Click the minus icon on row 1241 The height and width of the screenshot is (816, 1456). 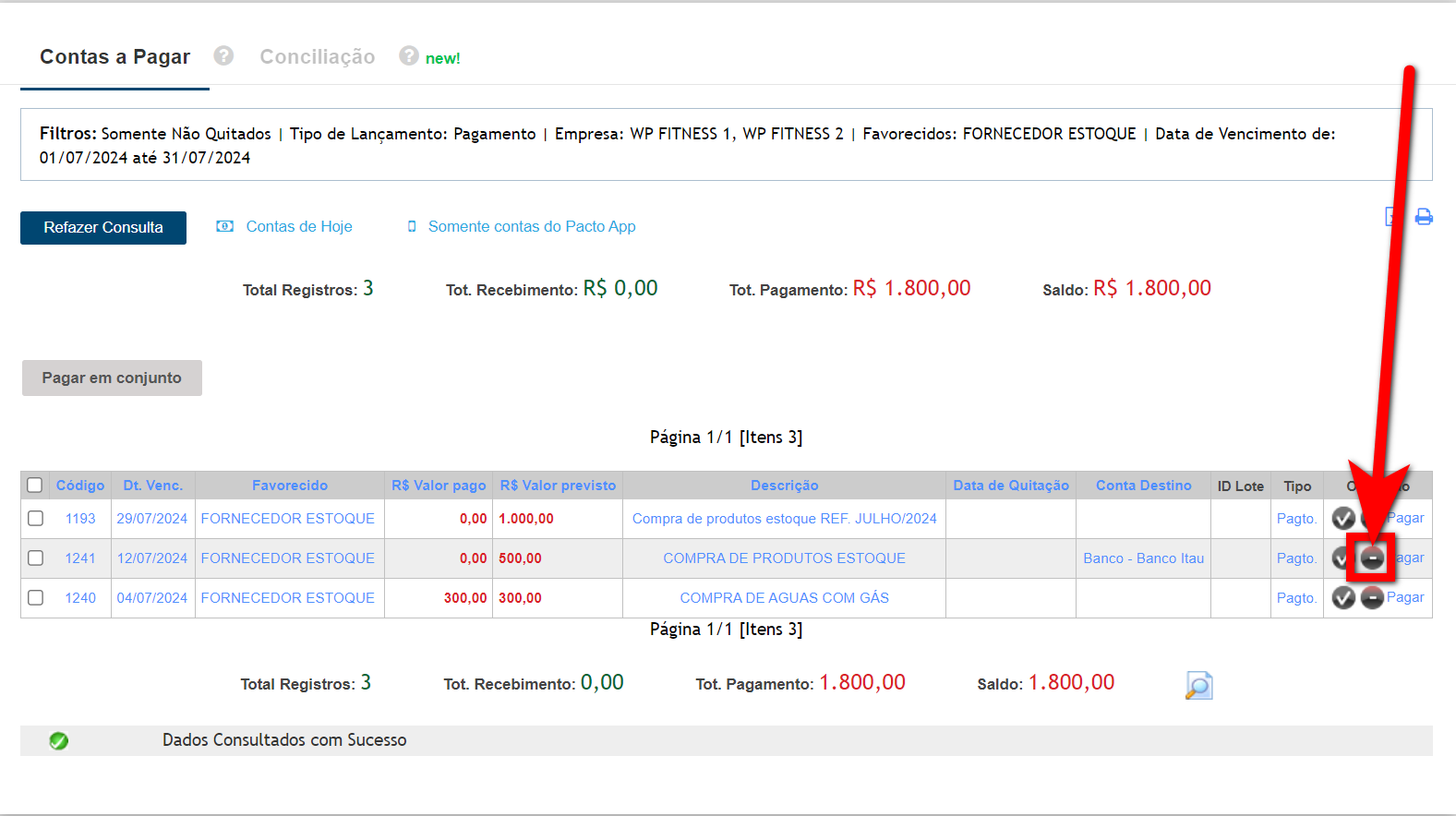point(1372,558)
